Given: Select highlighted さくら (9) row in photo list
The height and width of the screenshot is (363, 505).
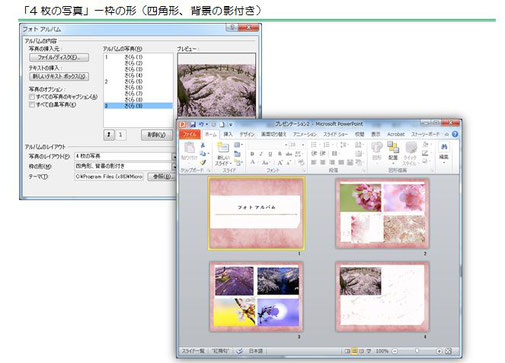Looking at the screenshot, I should click(138, 106).
